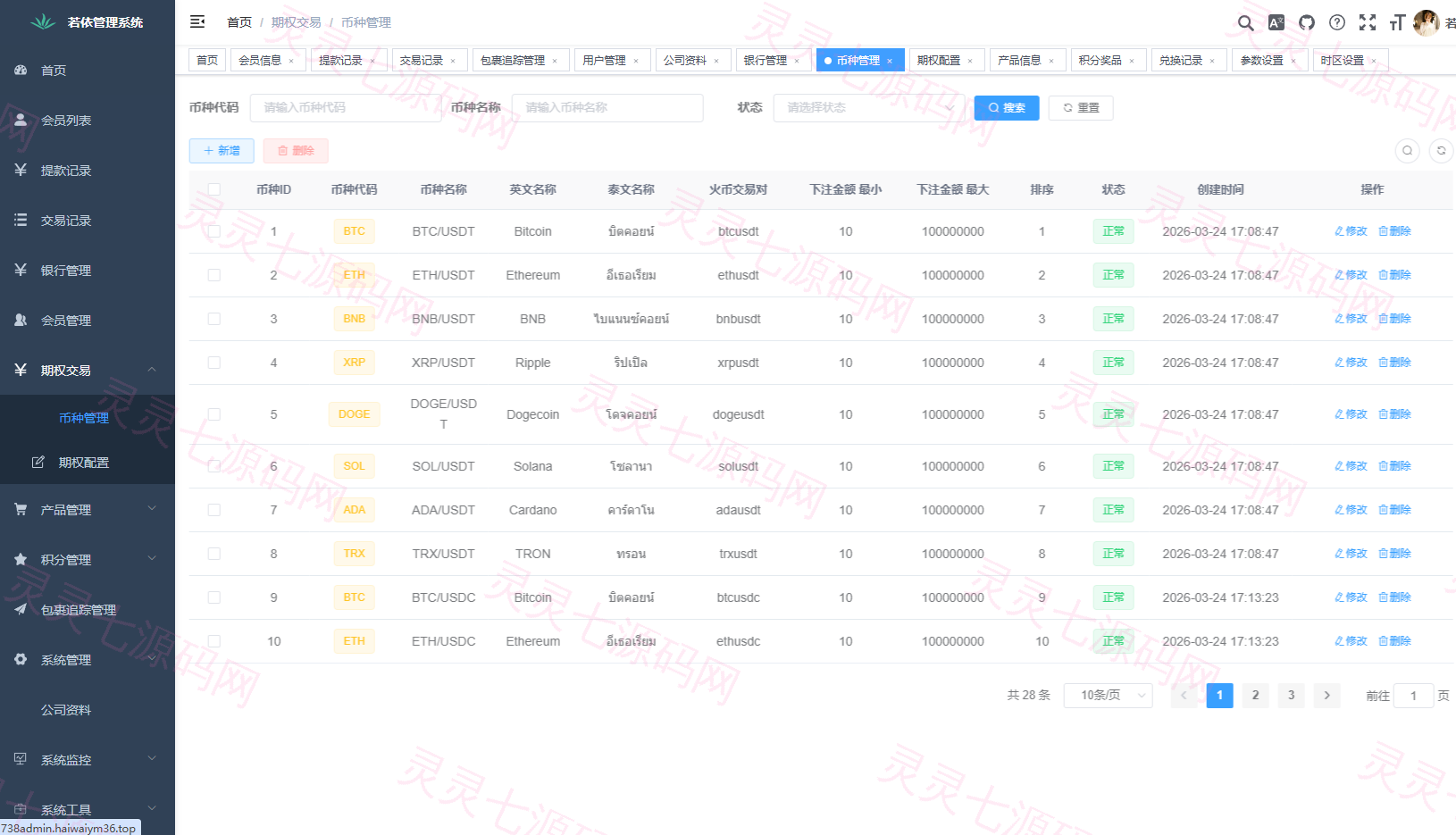Collapse the 期权交易 sidebar menu

[88, 371]
